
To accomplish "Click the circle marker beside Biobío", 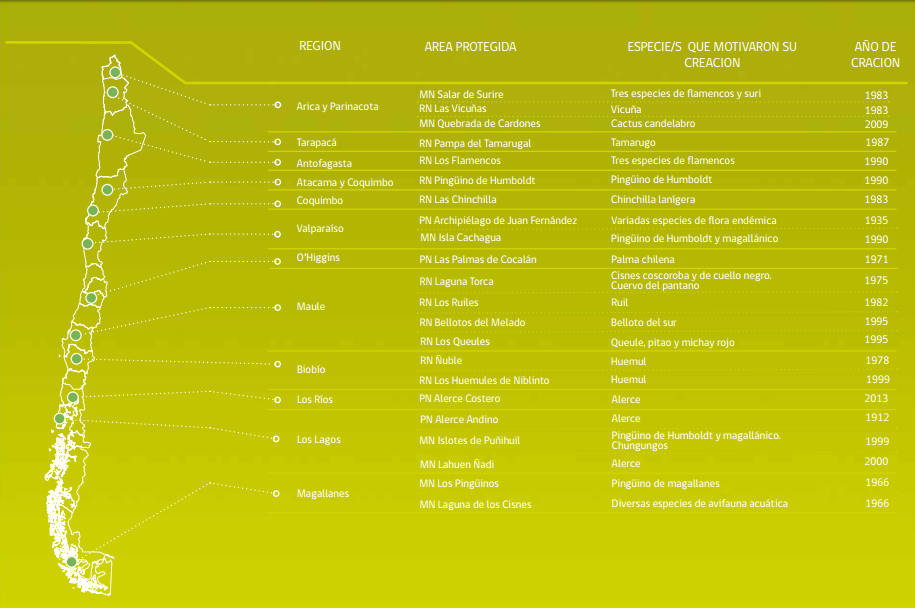I will pyautogui.click(x=278, y=364).
